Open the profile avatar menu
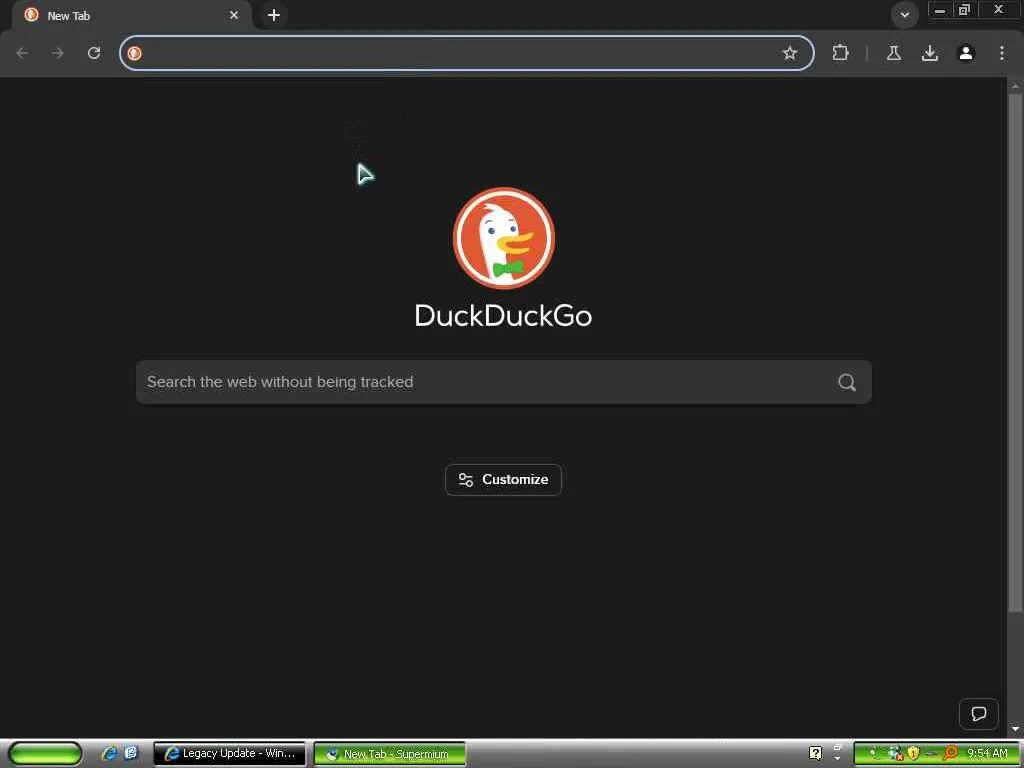 (x=965, y=54)
